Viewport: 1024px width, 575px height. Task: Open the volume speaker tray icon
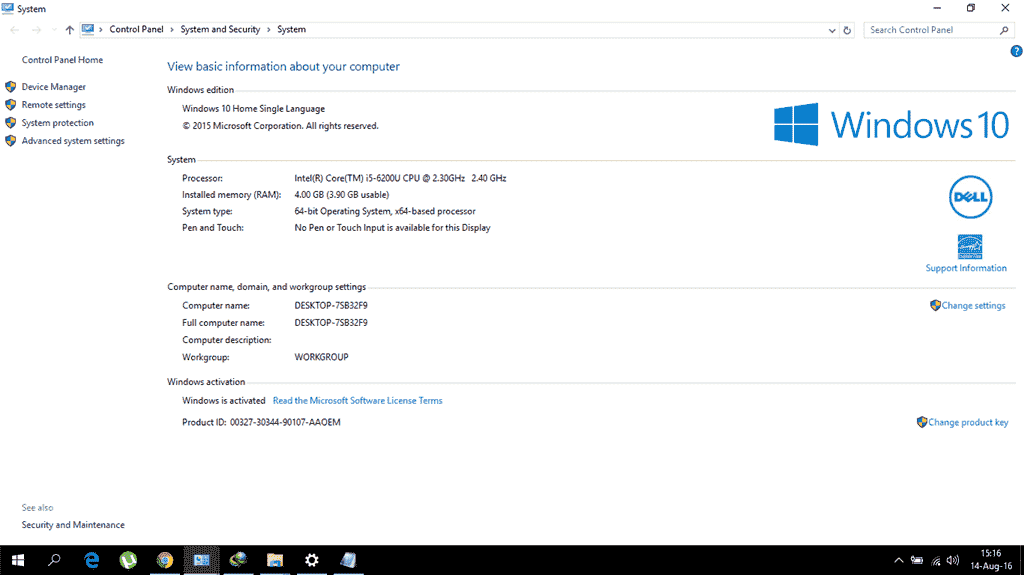click(953, 560)
